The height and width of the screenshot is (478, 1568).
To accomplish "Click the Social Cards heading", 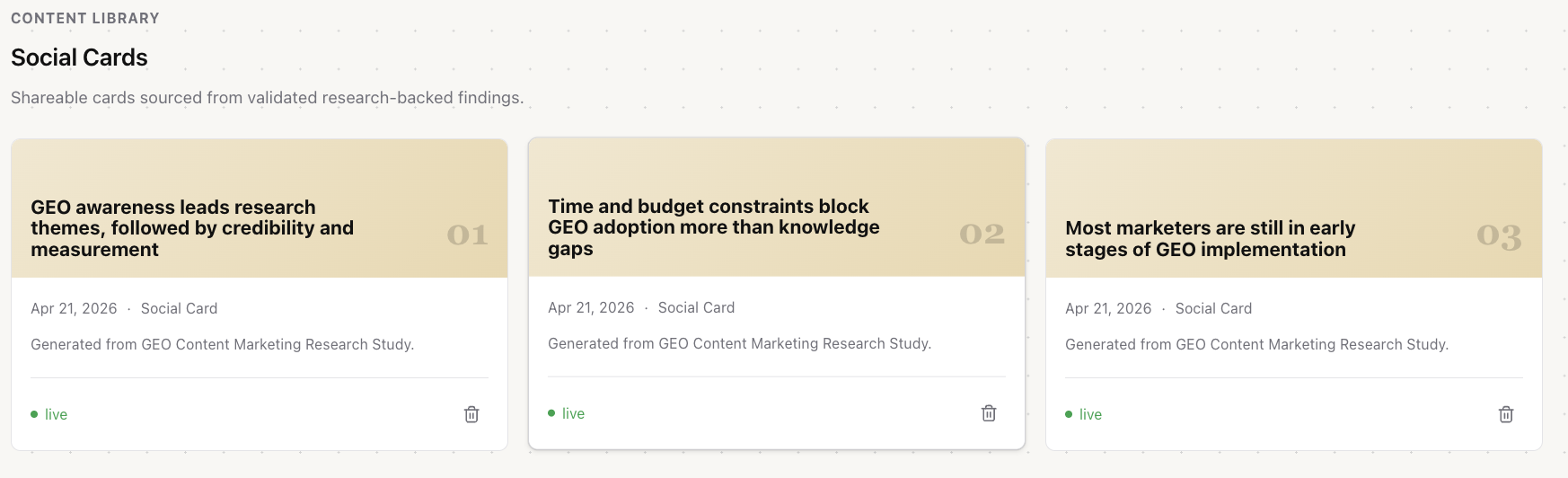I will tap(79, 58).
